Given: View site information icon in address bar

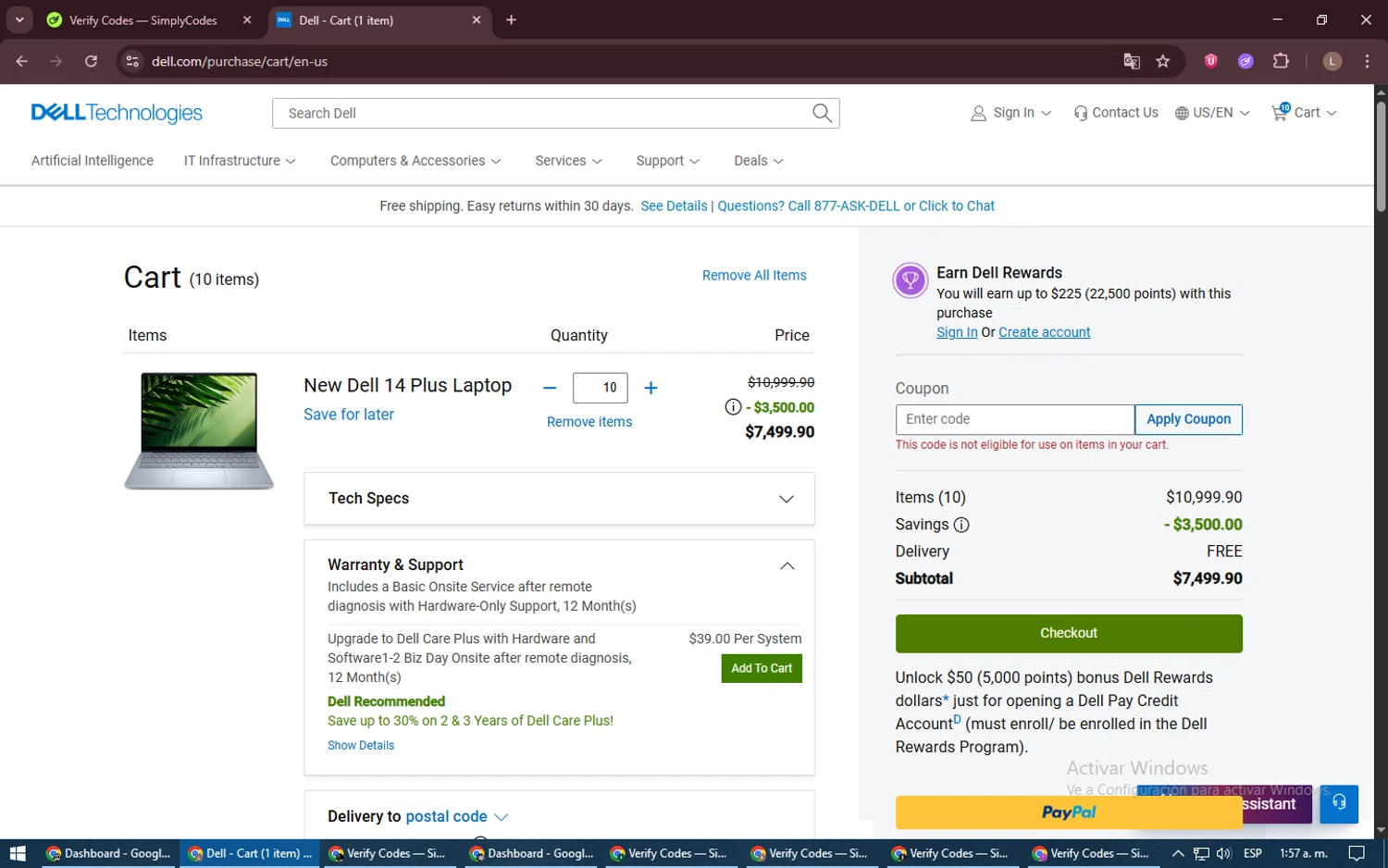Looking at the screenshot, I should 132,61.
